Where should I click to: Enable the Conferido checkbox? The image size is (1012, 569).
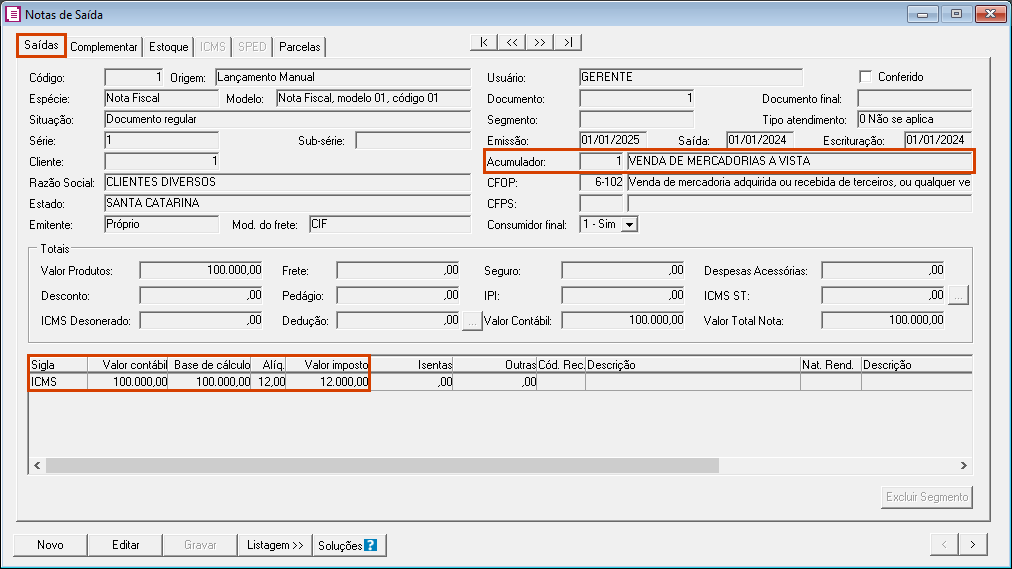(x=866, y=77)
